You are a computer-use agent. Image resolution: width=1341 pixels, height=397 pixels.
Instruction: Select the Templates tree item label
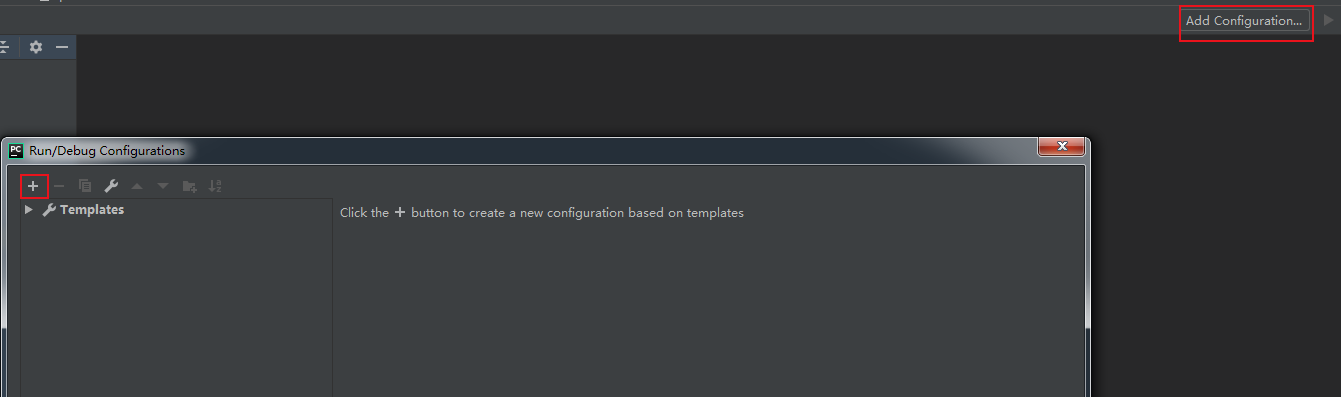point(92,210)
